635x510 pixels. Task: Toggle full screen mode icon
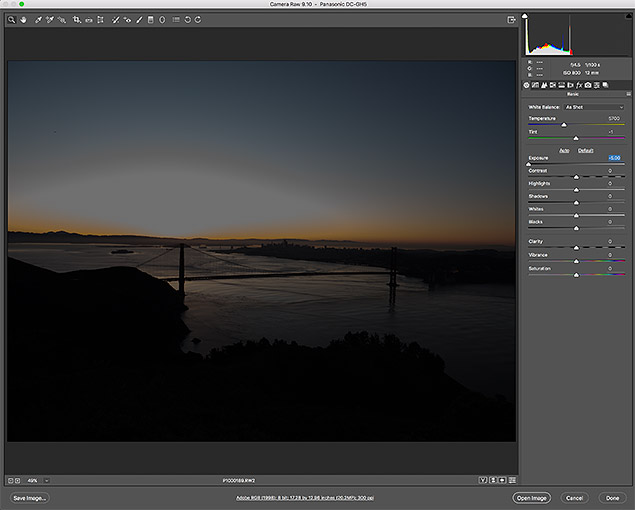[x=511, y=20]
